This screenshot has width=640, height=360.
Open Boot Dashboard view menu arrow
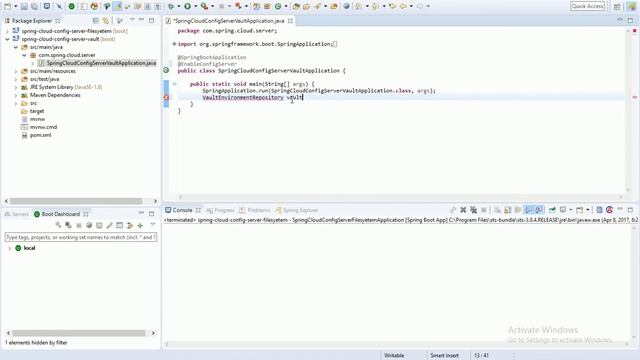pyautogui.click(x=153, y=225)
